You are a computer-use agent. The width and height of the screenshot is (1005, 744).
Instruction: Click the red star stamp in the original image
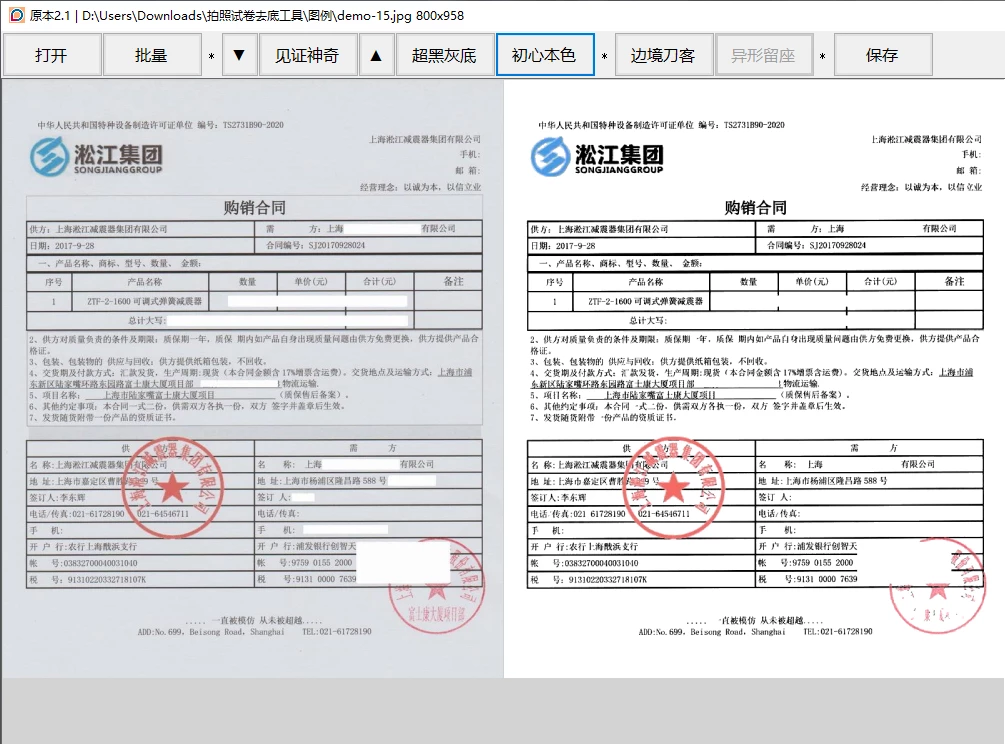pos(174,487)
